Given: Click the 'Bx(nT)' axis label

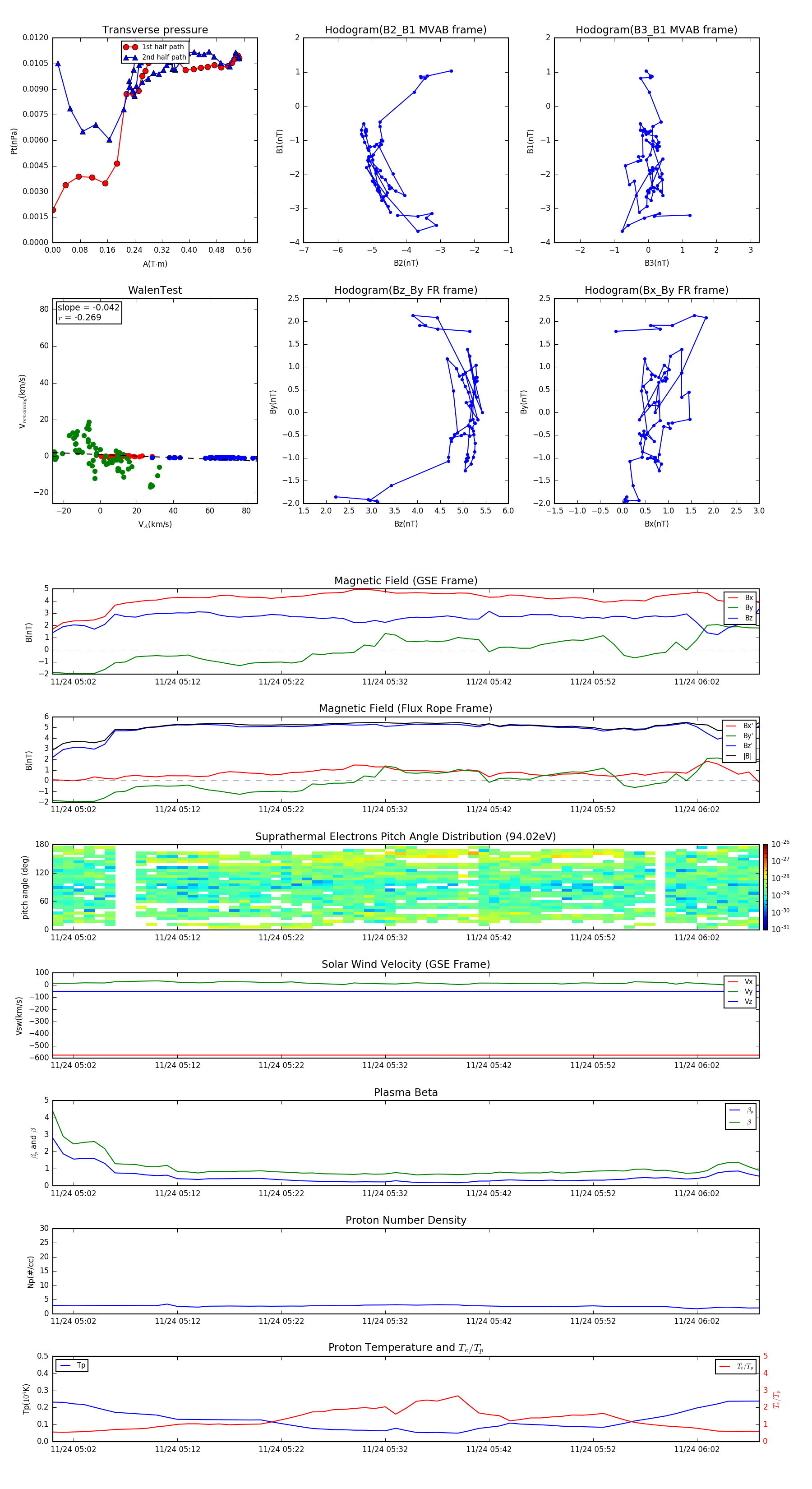Looking at the screenshot, I should pos(656,524).
